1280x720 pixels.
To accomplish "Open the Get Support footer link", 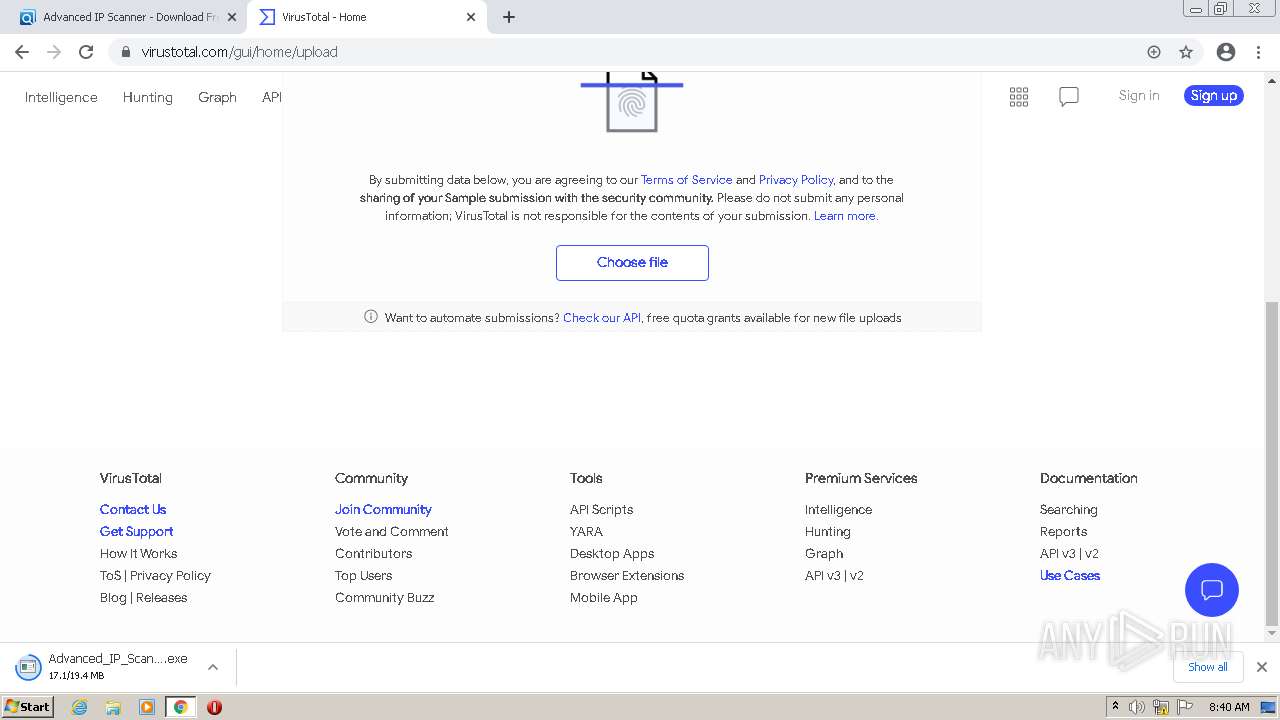I will tap(136, 532).
